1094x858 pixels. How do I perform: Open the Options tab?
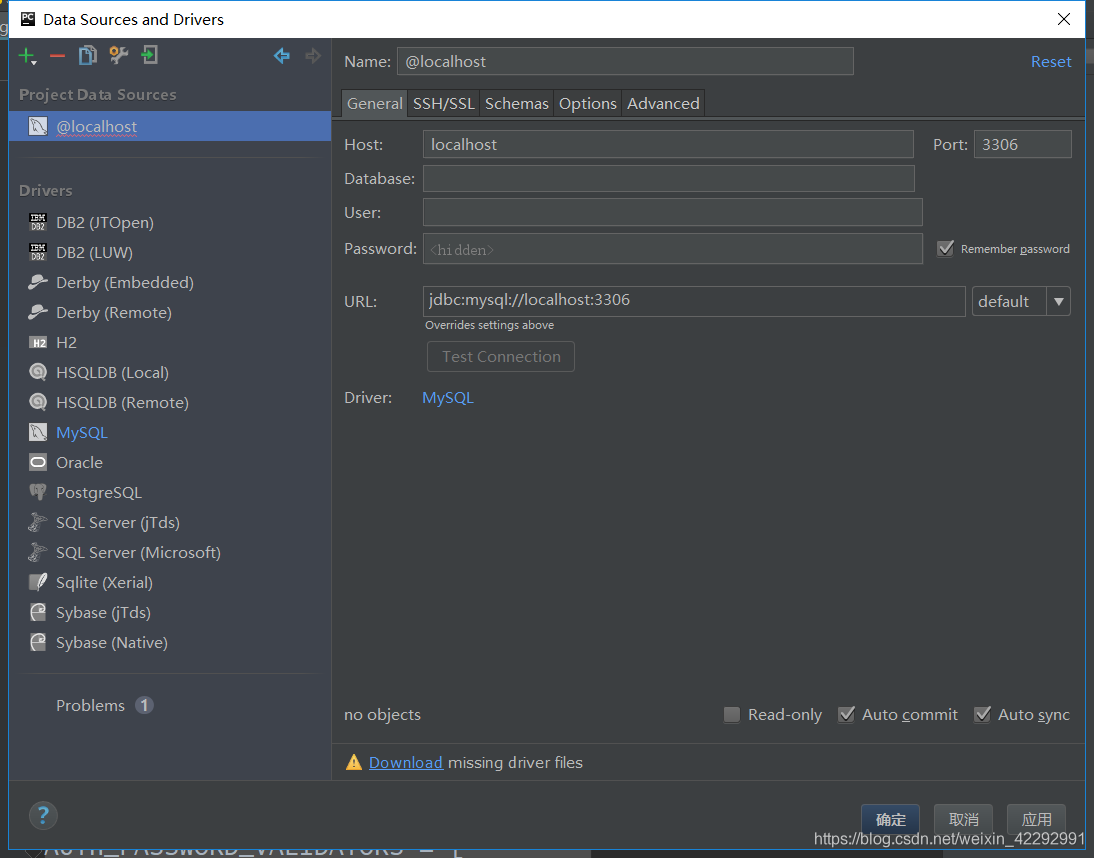click(x=587, y=103)
